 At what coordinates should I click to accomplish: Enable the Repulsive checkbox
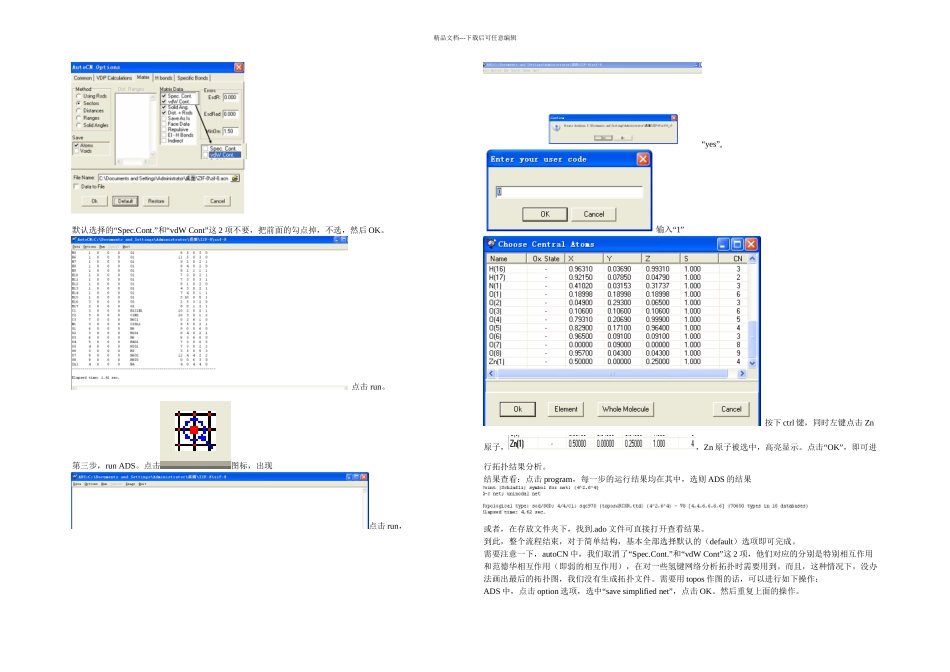(164, 129)
